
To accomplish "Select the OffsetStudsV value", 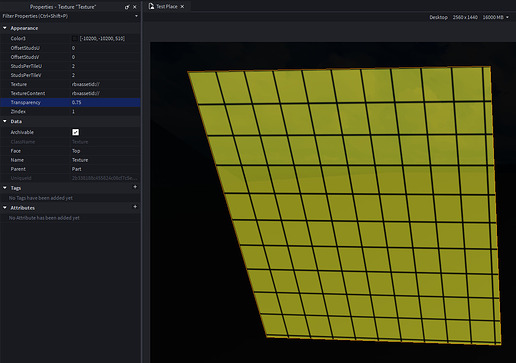I will (73, 57).
